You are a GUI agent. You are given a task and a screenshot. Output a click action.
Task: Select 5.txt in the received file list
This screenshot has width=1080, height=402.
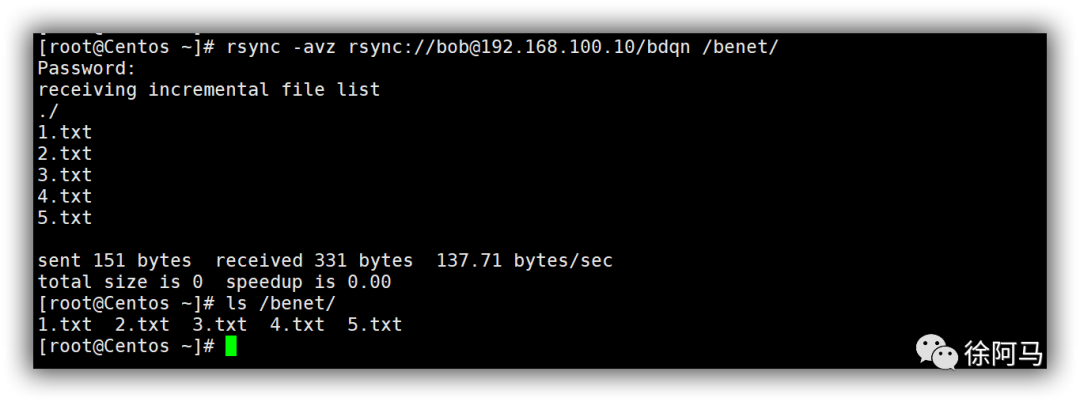65,218
